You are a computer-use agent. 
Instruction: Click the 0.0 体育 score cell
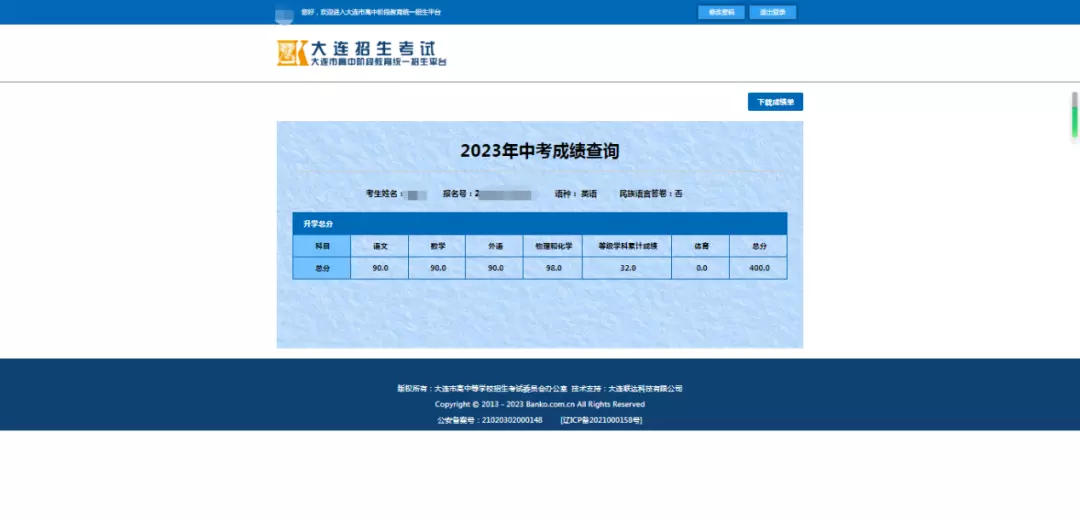700,268
